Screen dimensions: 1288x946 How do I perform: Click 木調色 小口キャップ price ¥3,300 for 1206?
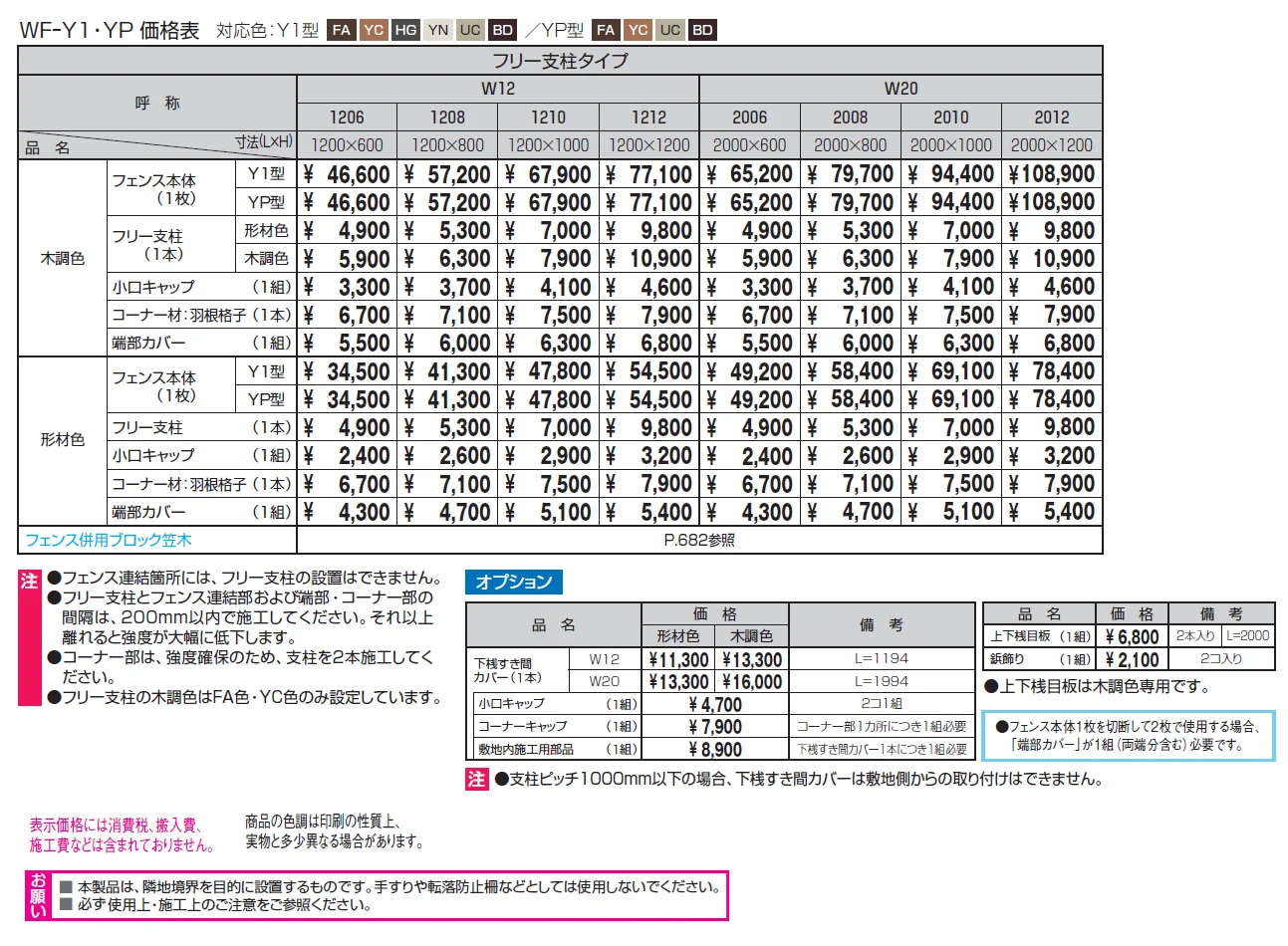click(x=347, y=287)
